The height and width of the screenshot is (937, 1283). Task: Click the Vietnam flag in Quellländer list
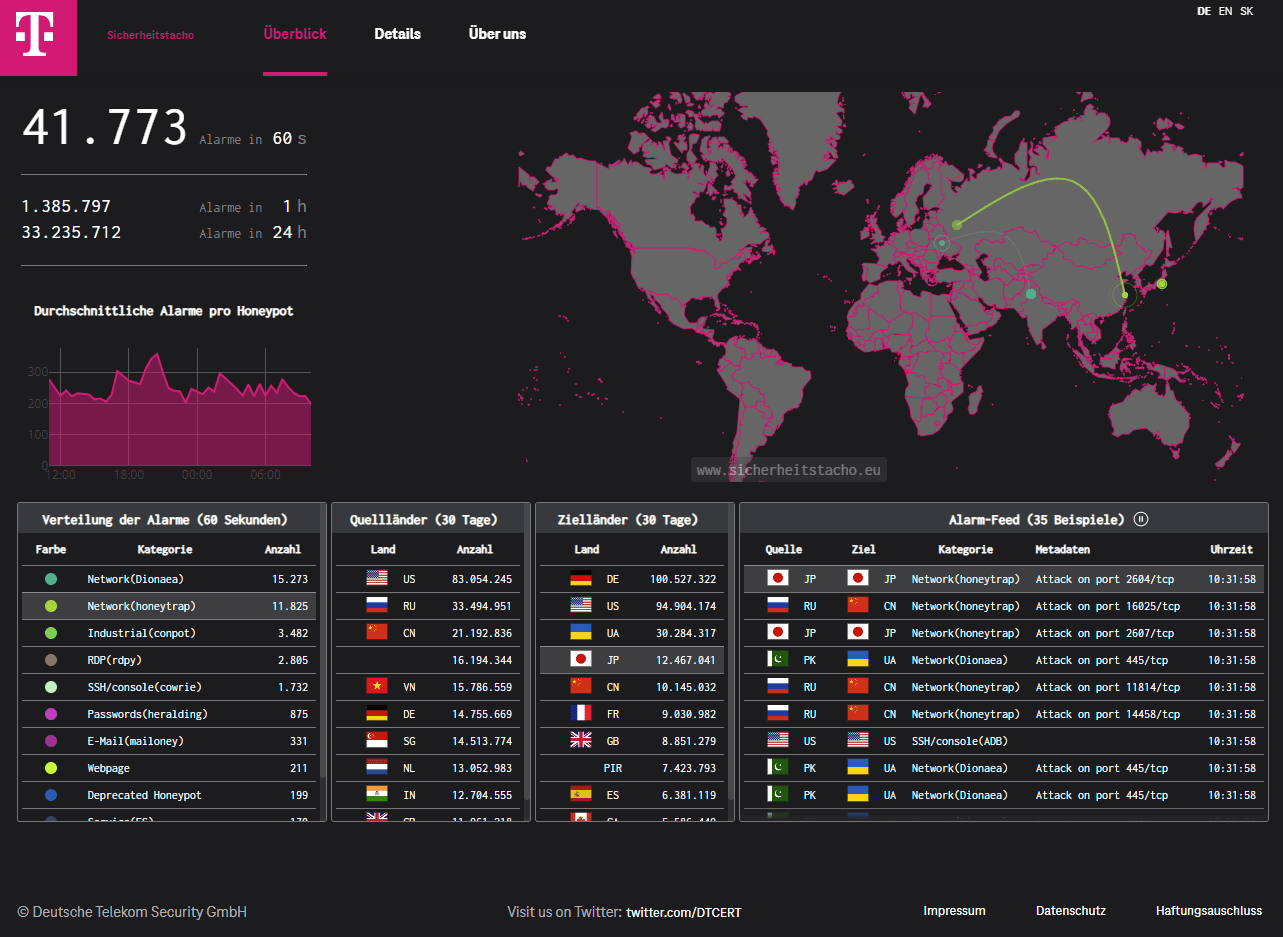[377, 686]
